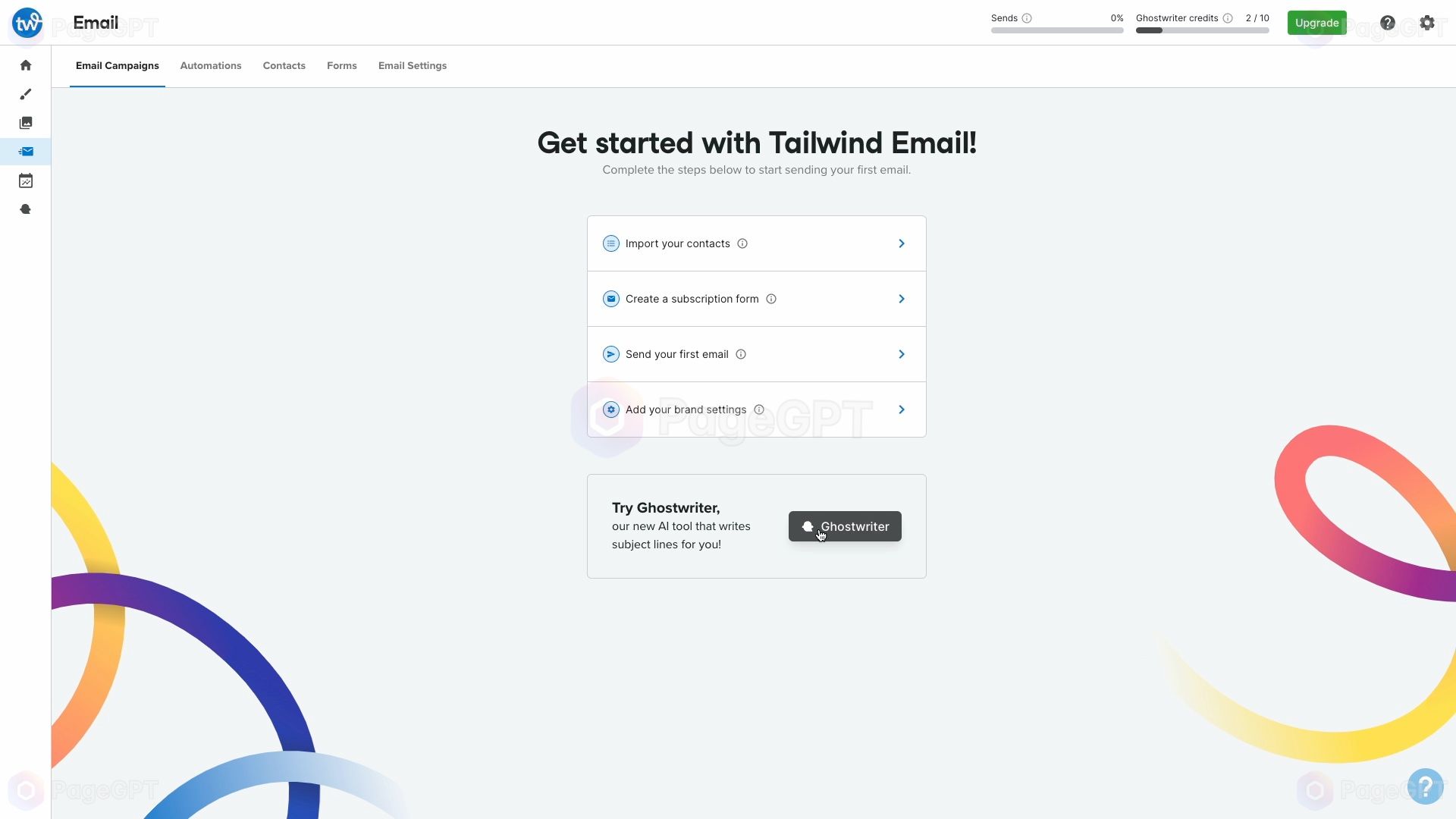1456x819 pixels.
Task: Open the Settings gear icon
Action: point(1427,22)
